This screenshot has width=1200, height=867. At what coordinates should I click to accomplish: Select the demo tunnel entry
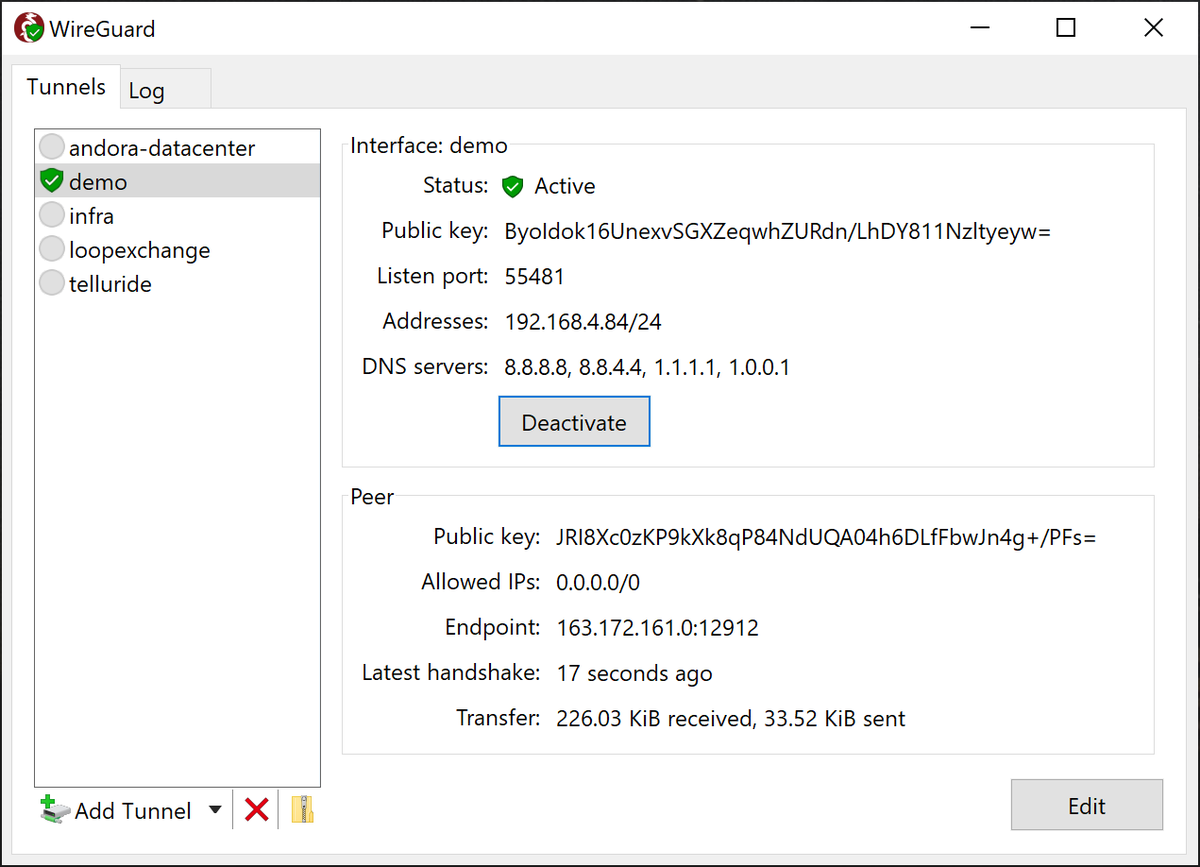point(178,182)
